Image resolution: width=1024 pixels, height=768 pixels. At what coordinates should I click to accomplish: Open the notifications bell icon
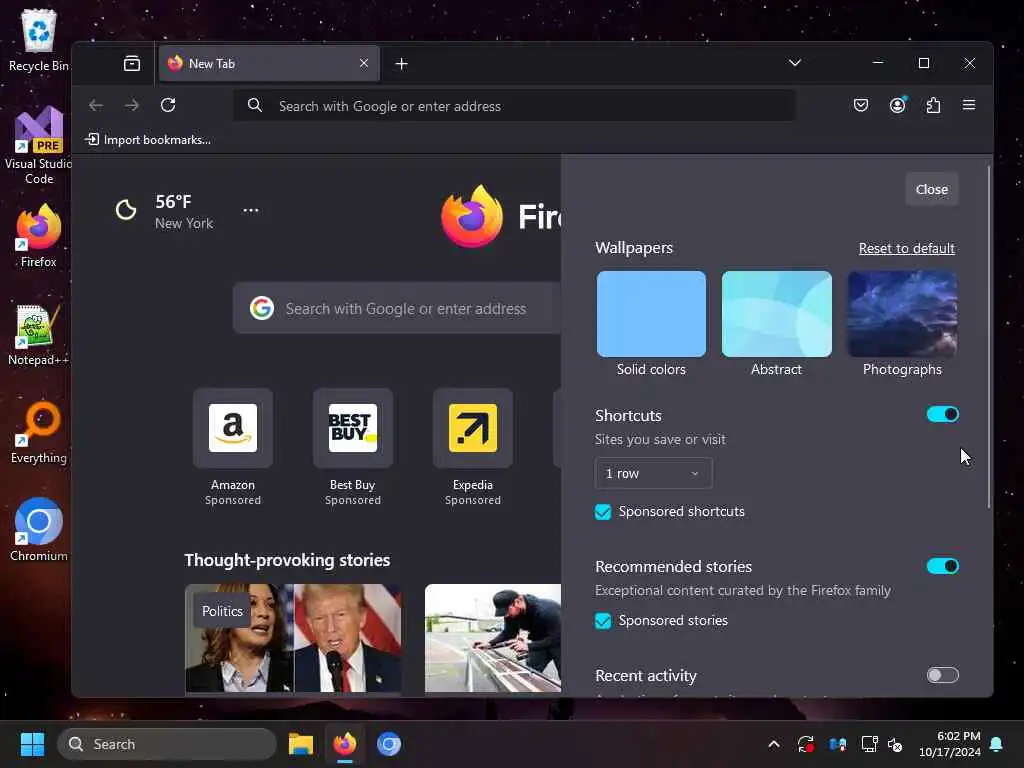(x=997, y=744)
